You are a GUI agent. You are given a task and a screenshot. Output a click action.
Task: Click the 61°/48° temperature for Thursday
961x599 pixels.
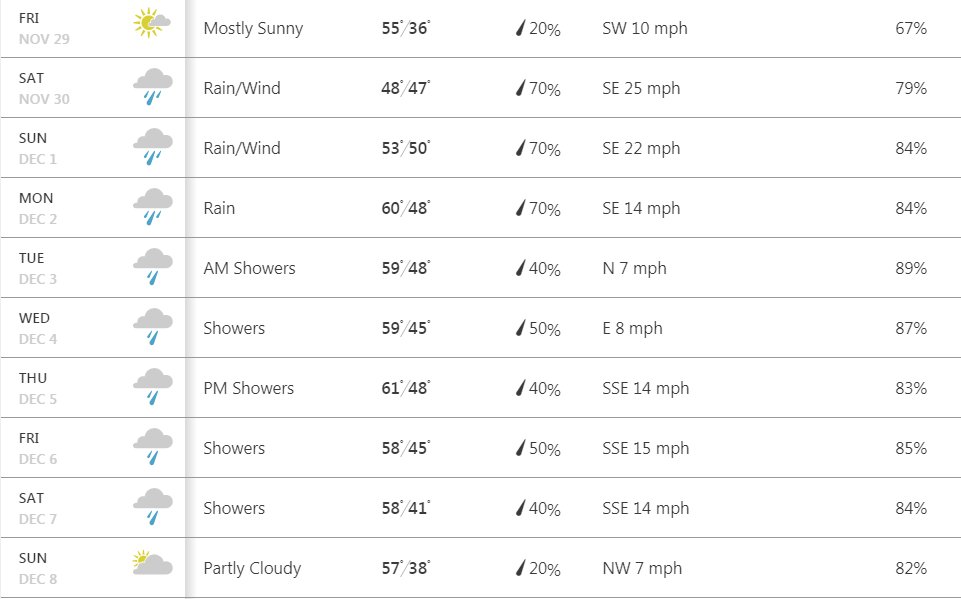[x=406, y=388]
